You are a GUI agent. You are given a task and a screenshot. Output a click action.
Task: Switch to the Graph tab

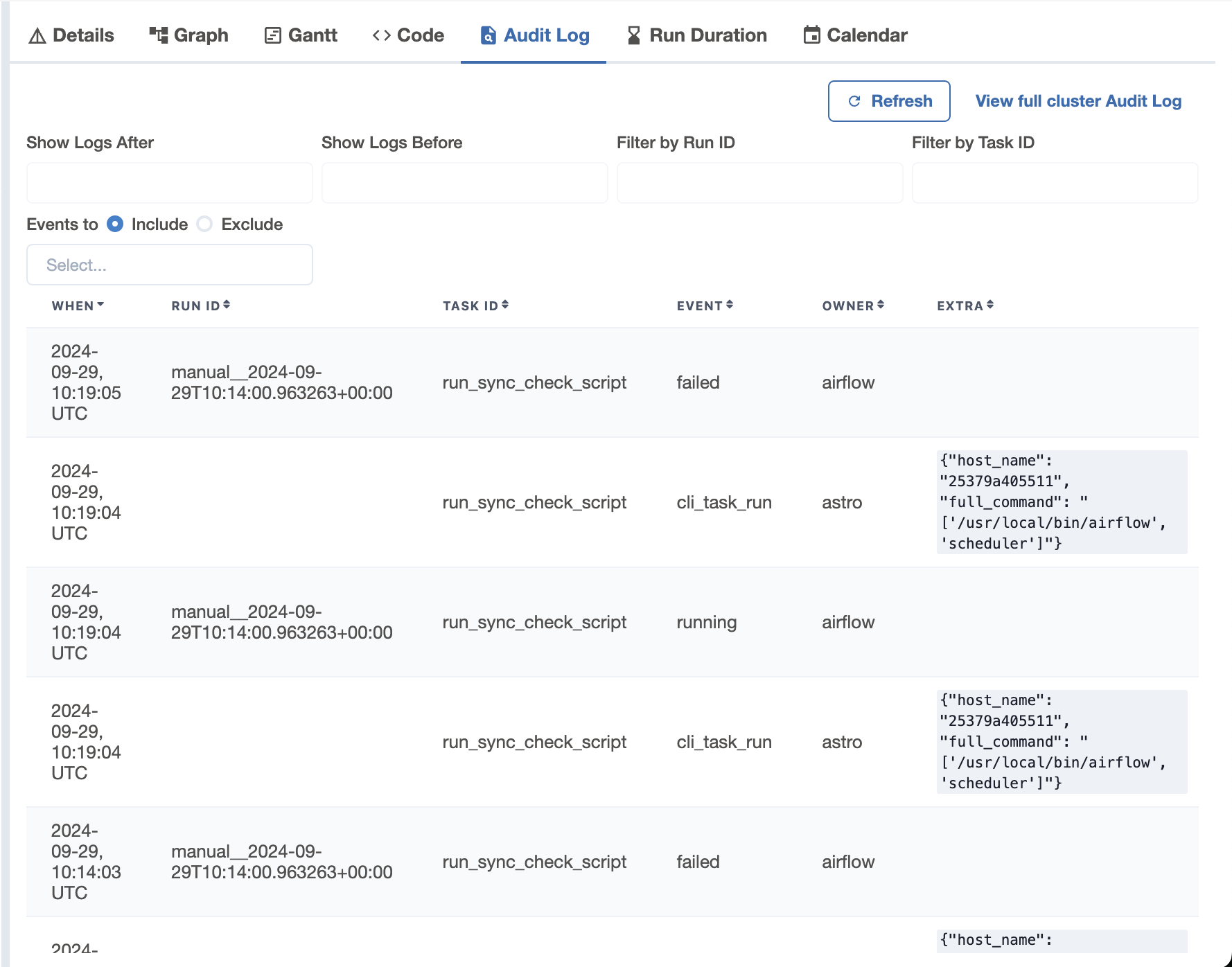pyautogui.click(x=188, y=35)
